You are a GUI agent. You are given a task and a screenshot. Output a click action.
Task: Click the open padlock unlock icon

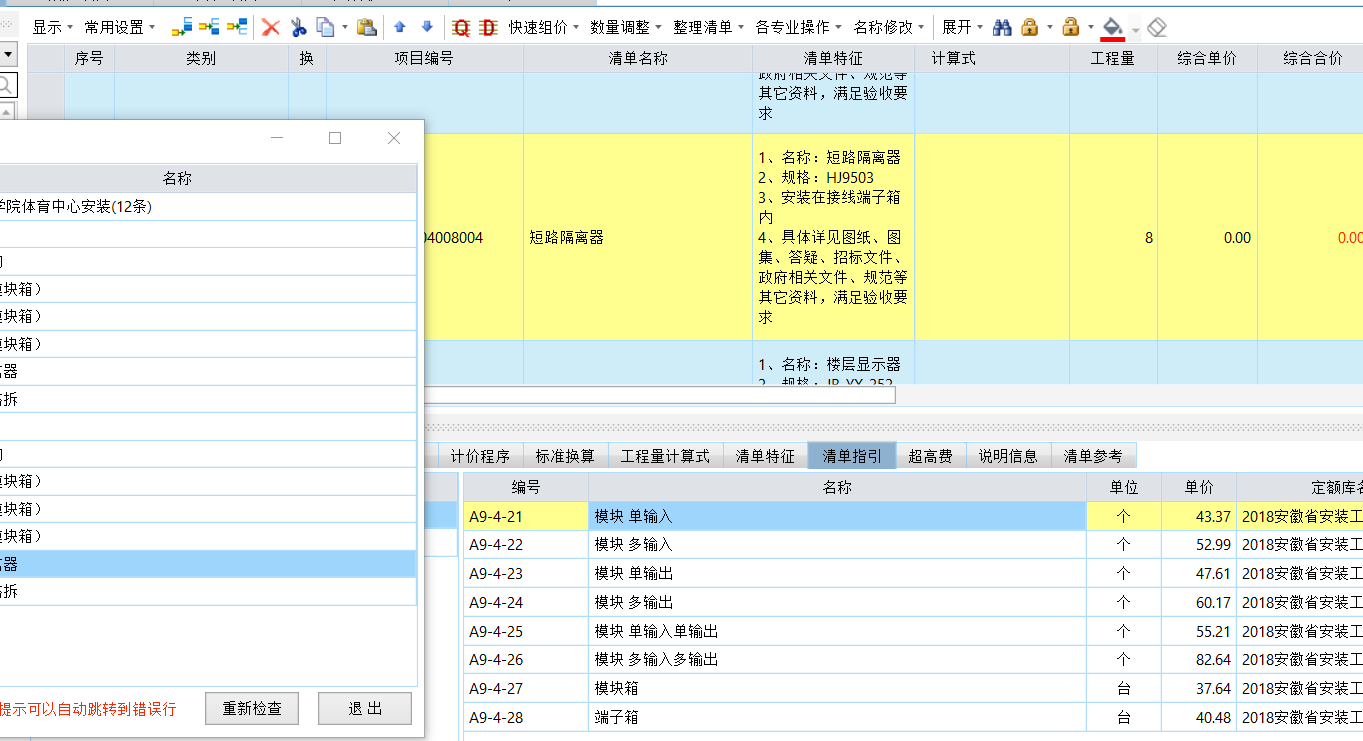pos(1071,27)
